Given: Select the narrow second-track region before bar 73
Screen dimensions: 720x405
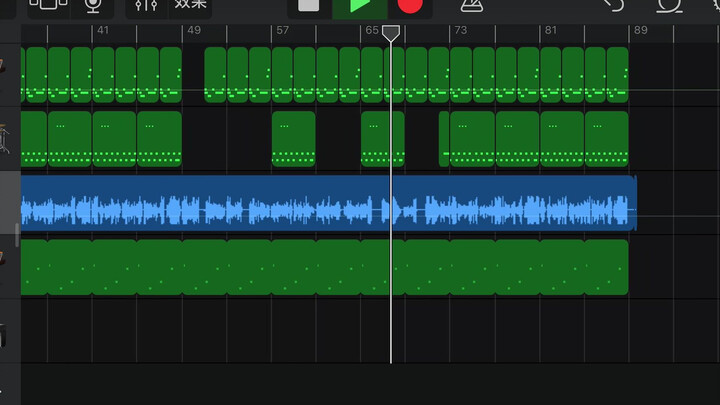Looking at the screenshot, I should (x=444, y=139).
